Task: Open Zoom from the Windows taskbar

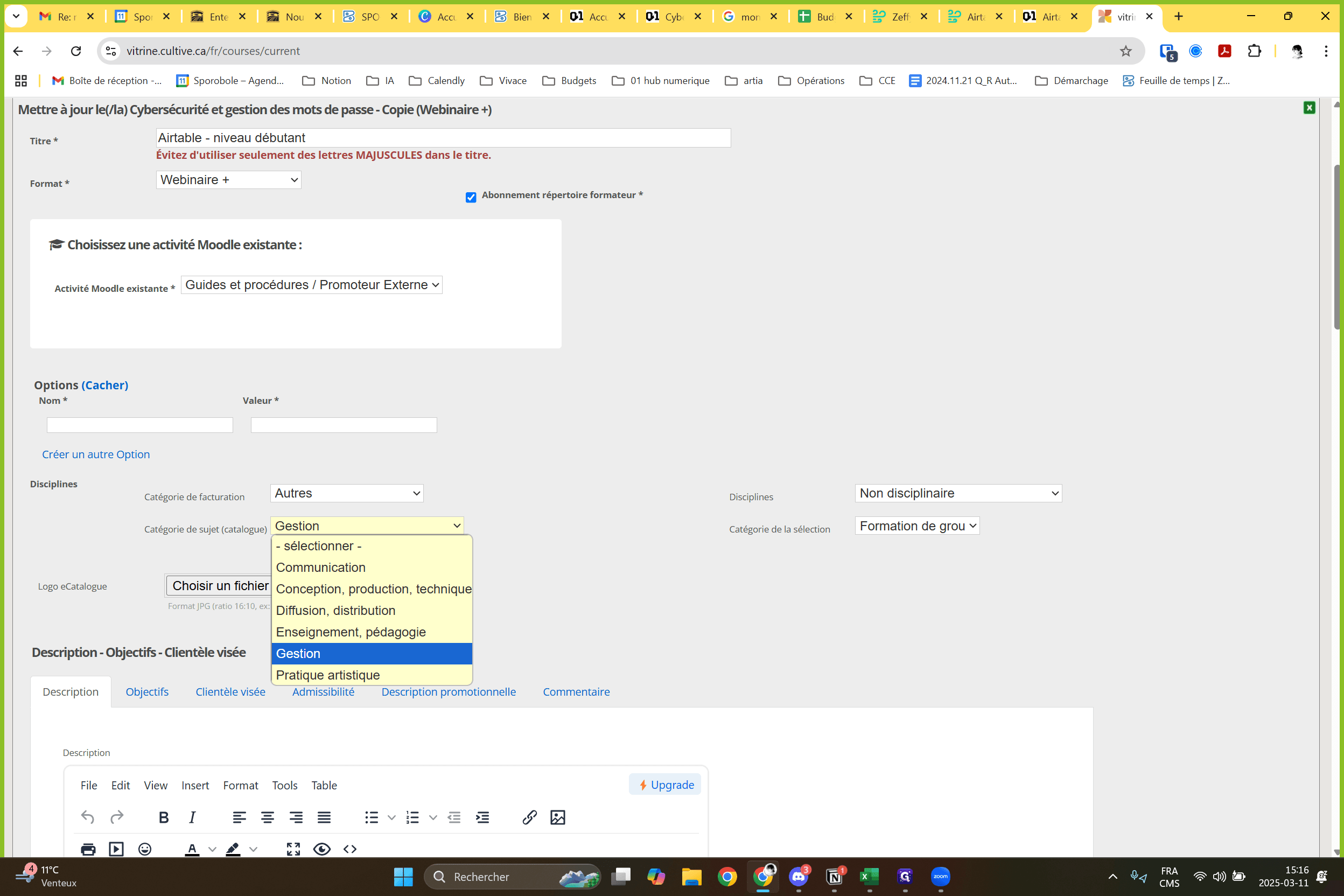Action: coord(941,877)
